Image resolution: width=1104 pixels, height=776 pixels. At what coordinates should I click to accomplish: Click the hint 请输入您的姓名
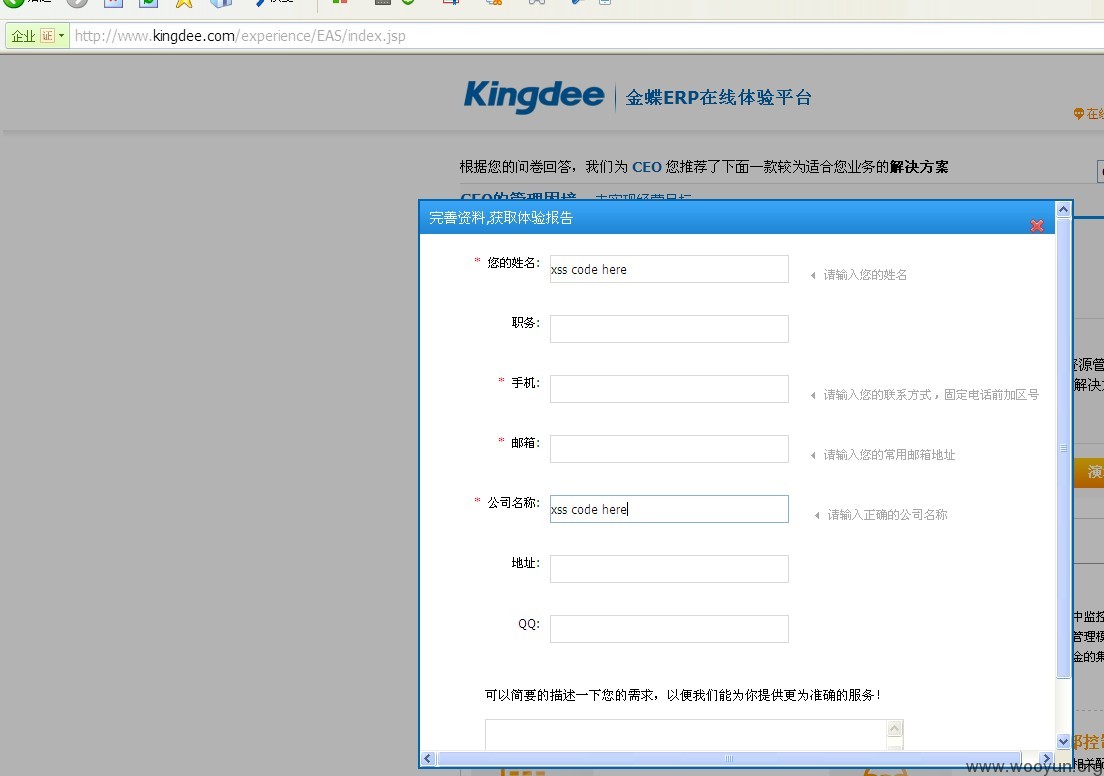pos(865,275)
